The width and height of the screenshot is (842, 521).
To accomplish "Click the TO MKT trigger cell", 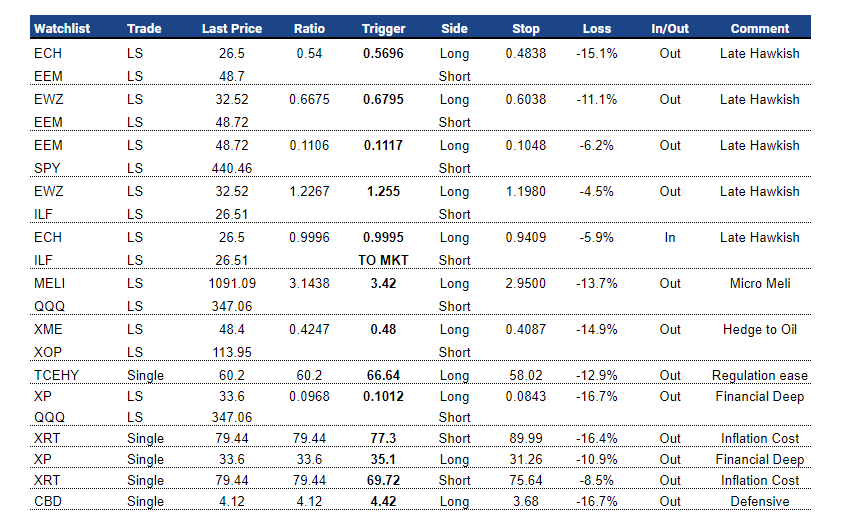I will [x=383, y=260].
